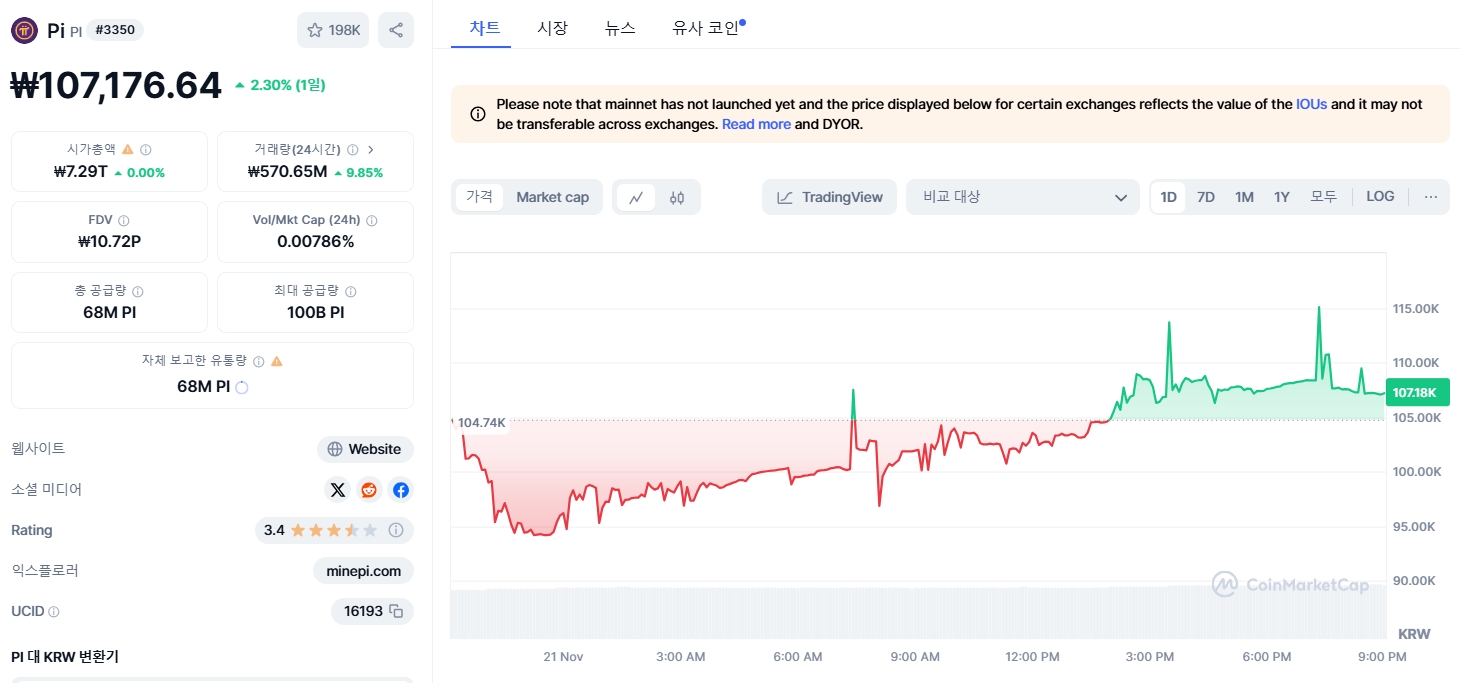Click the #3350 rank badge
The width and height of the screenshot is (1460, 683).
pyautogui.click(x=115, y=30)
